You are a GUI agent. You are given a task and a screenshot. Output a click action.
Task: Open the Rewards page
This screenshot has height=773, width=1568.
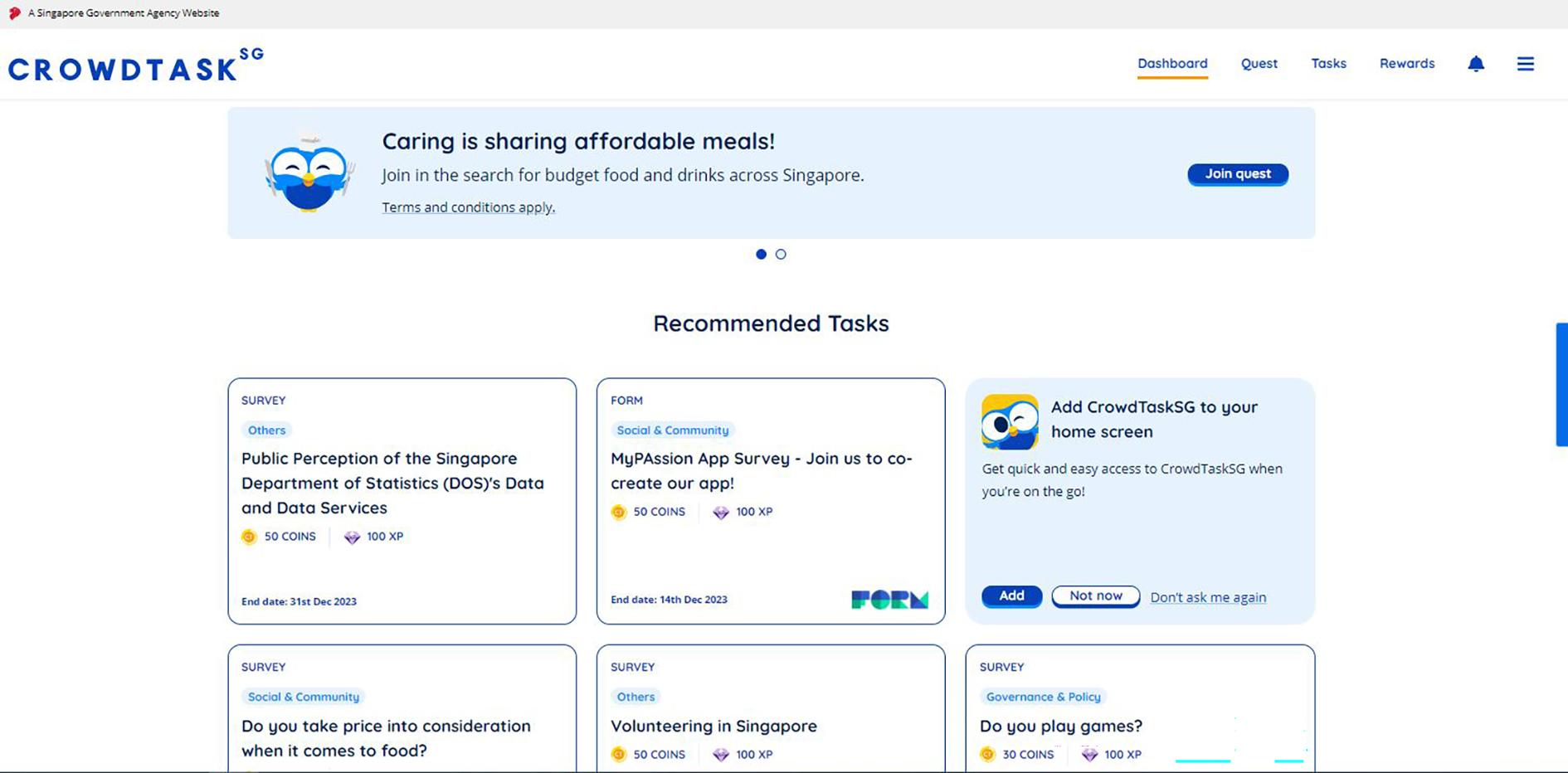point(1406,64)
